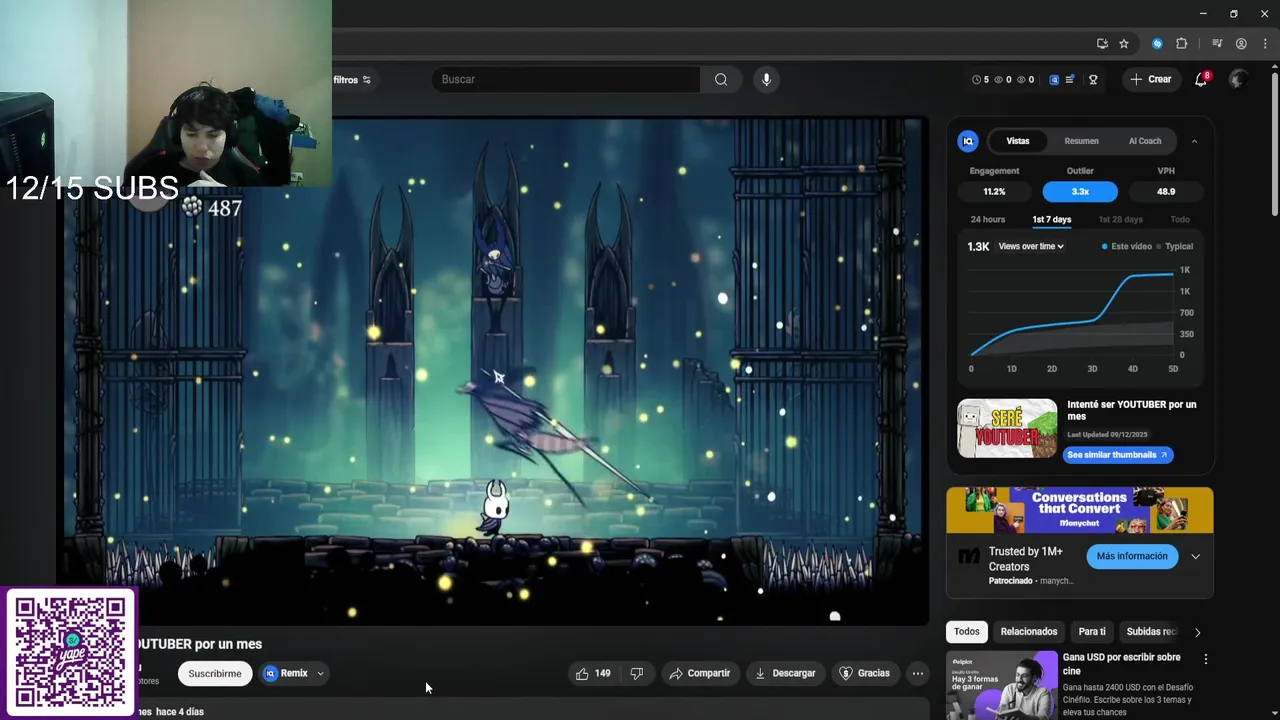Click the install app icon in address bar

pos(1102,43)
